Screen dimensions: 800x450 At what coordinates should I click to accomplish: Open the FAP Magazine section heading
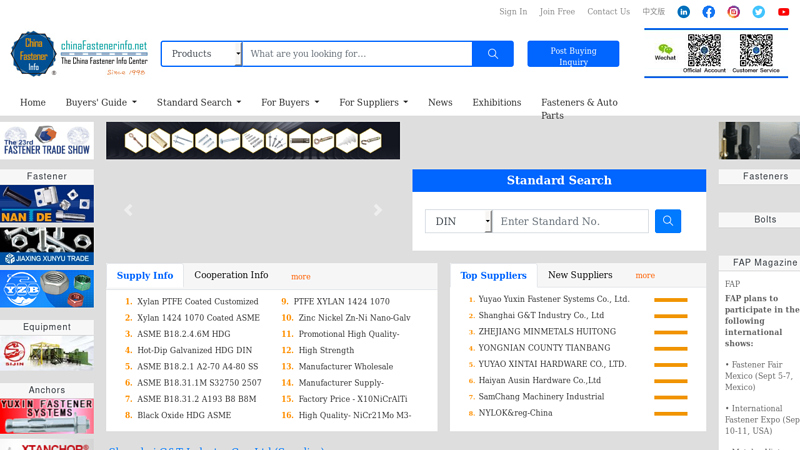pyautogui.click(x=765, y=263)
